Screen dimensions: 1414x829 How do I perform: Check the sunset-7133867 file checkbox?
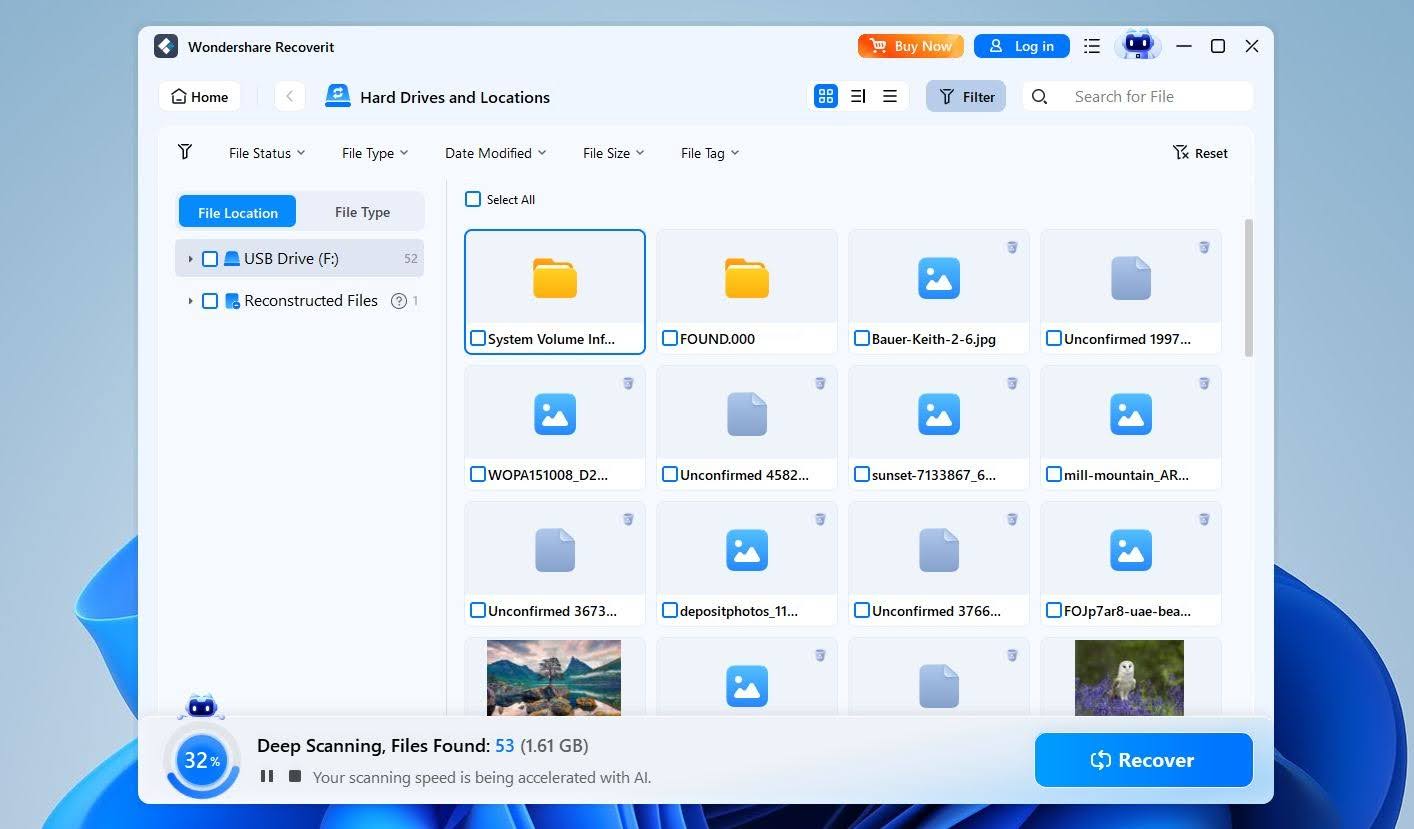coord(862,474)
